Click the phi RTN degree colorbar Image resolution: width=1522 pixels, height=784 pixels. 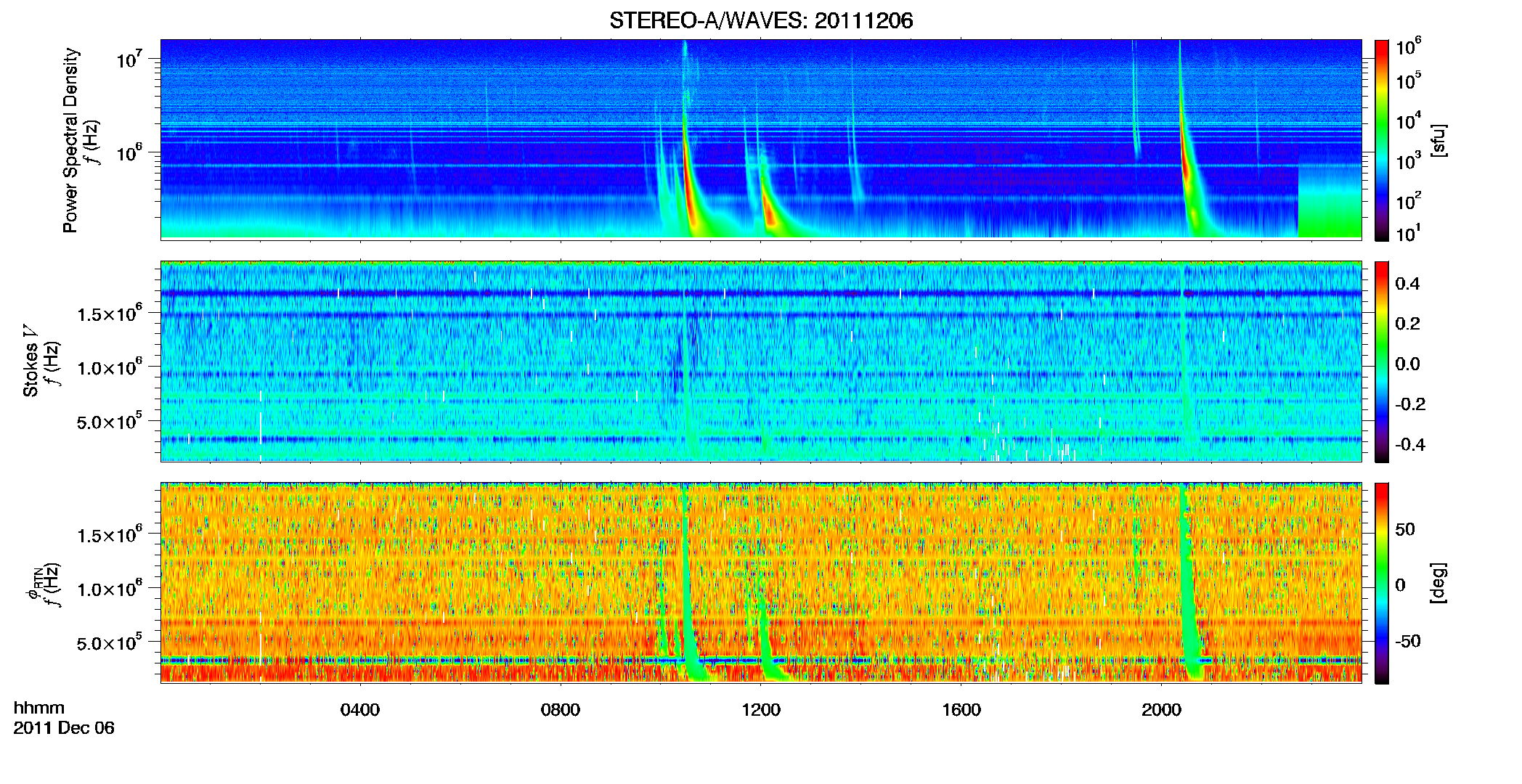(1381, 583)
